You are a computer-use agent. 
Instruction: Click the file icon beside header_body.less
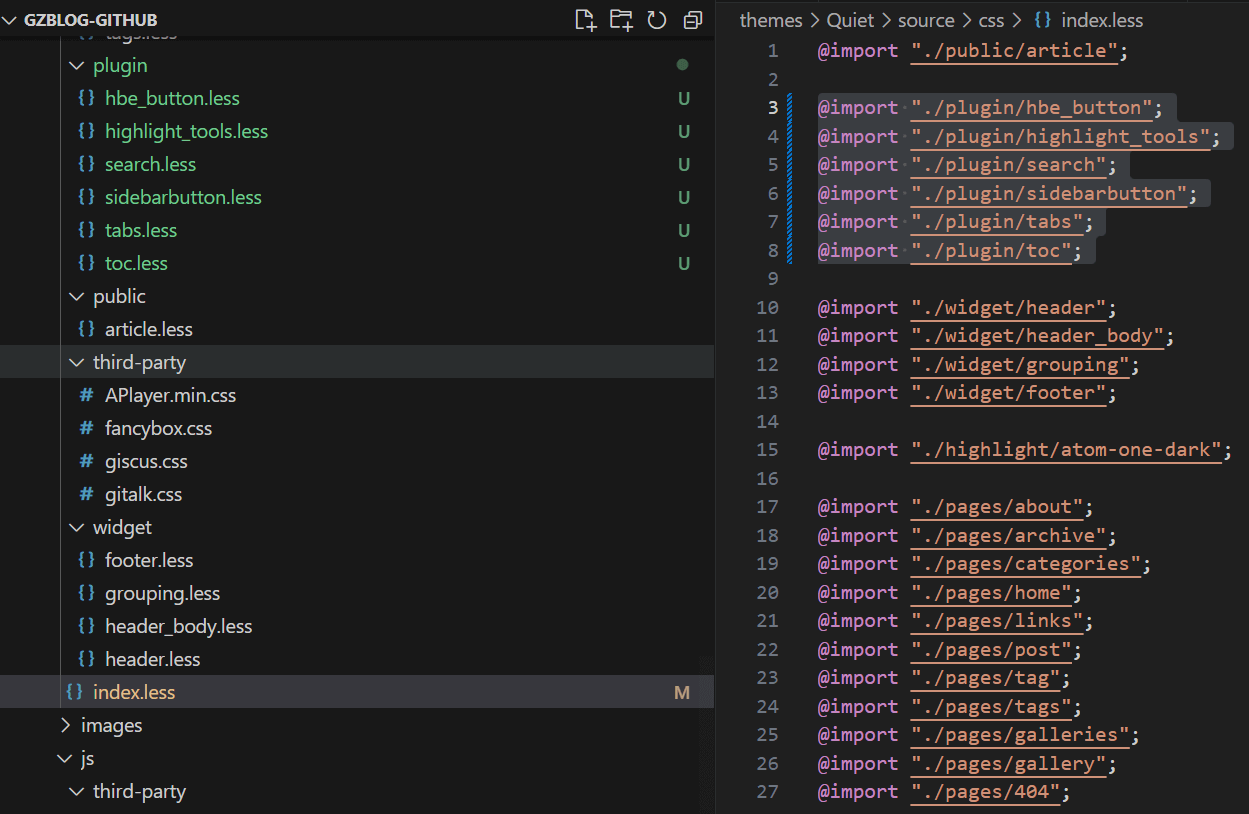87,626
